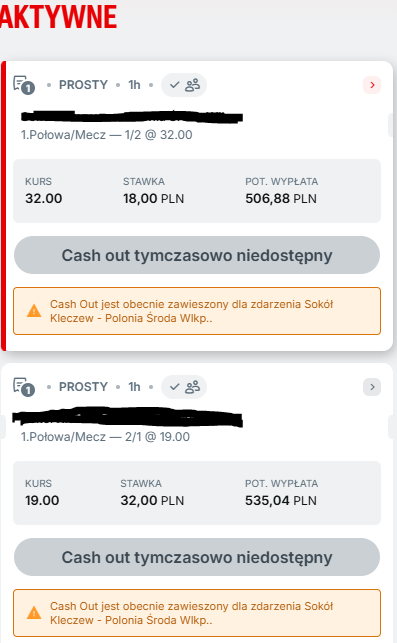This screenshot has height=643, width=397.
Task: Click second 'Cash out tymczasowo niedostępny' button
Action: click(197, 557)
